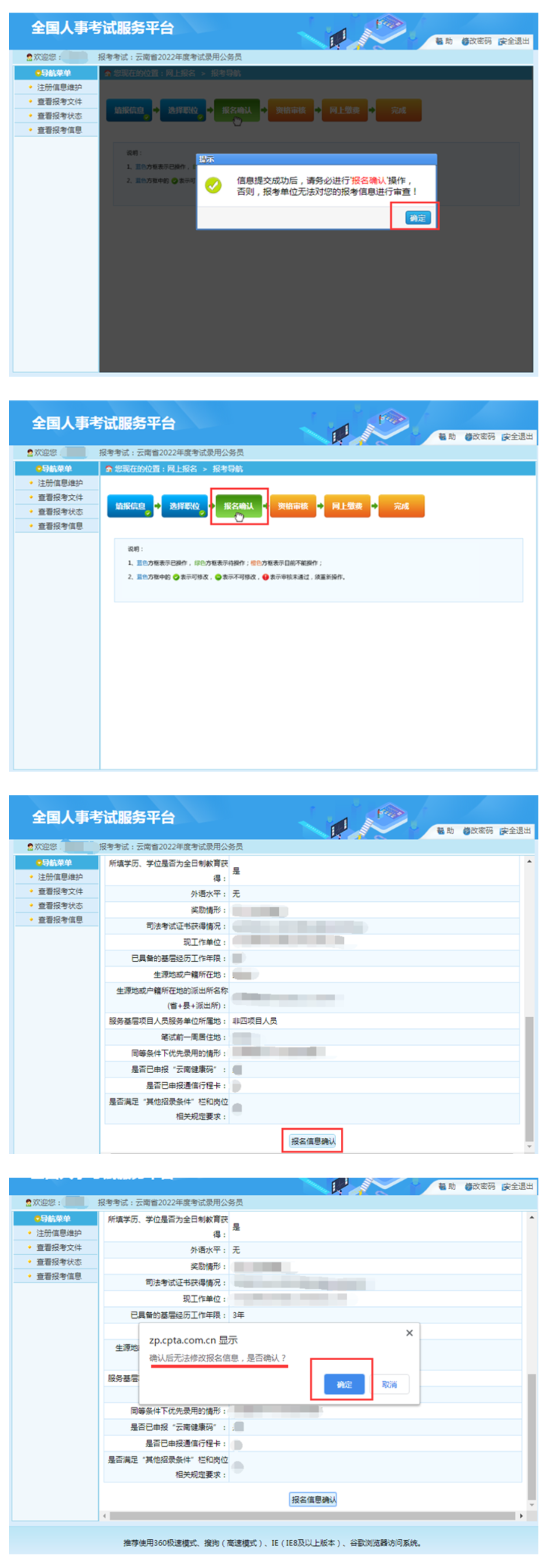This screenshot has height=1568, width=552.
Task: Click home icon in undimmed 您现在的位置 breadcrumb
Action: (x=109, y=469)
